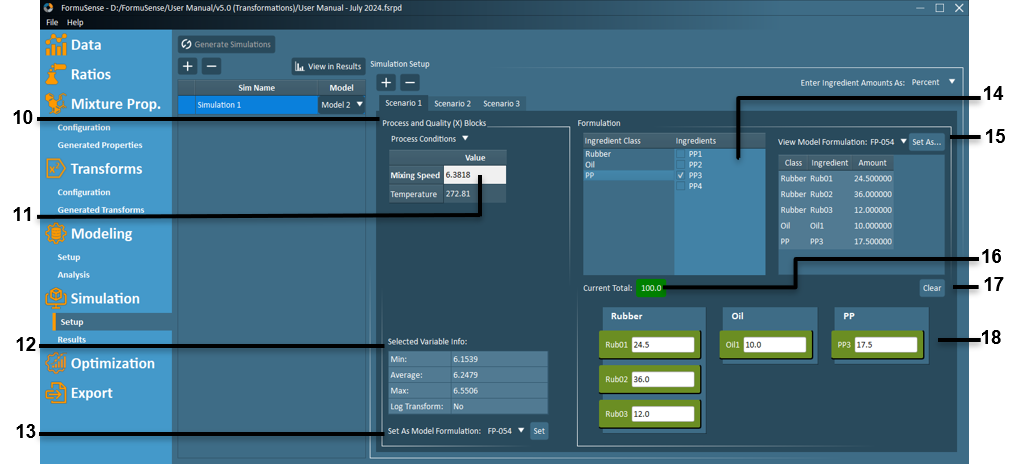Open the Model 2 dropdown for Simulation 1
1018x464 pixels.
[341, 104]
